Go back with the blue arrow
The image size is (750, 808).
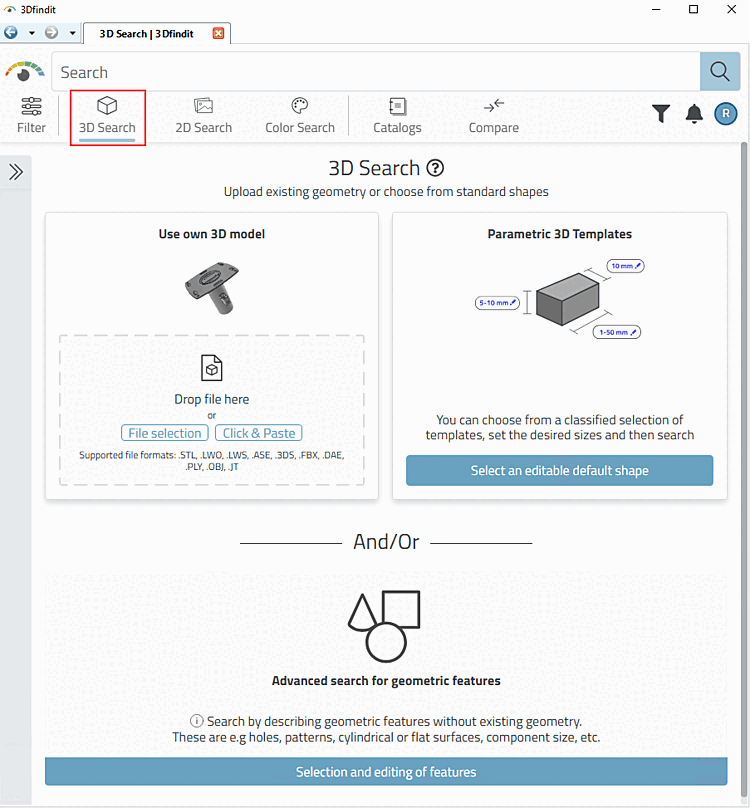tap(11, 33)
